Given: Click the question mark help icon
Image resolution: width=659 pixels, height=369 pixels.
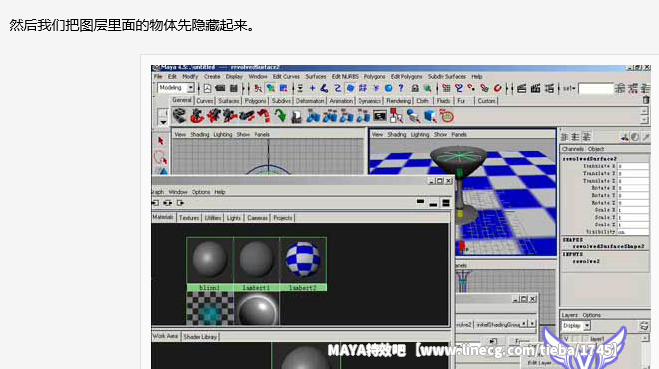Looking at the screenshot, I should (401, 88).
